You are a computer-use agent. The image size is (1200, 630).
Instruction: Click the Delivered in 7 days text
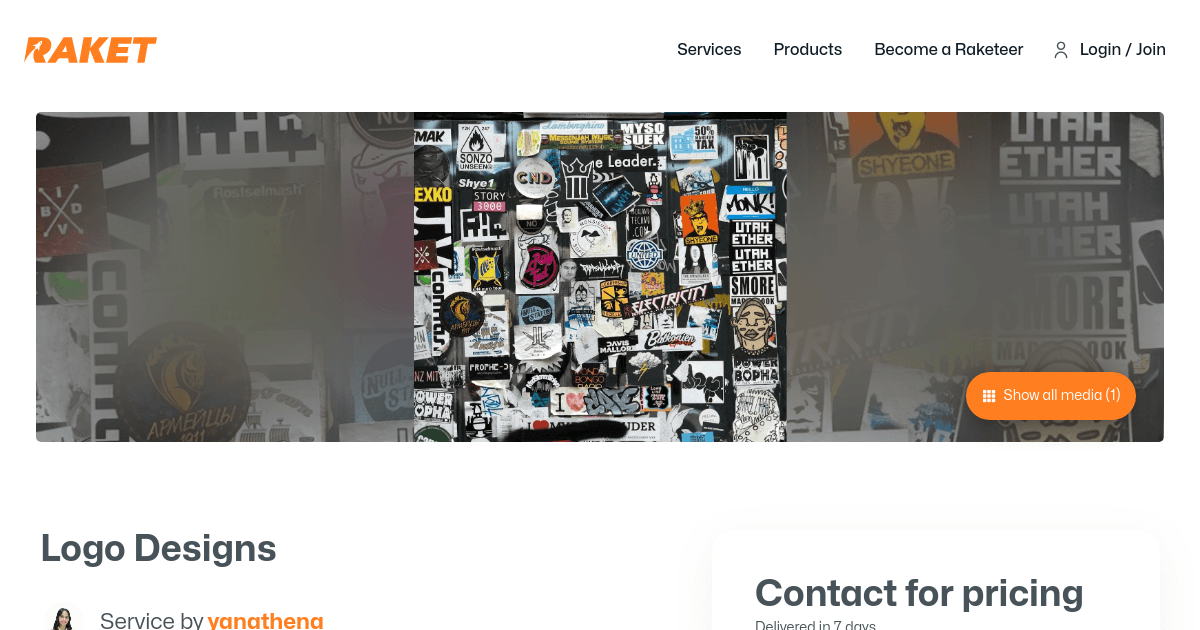pos(815,625)
